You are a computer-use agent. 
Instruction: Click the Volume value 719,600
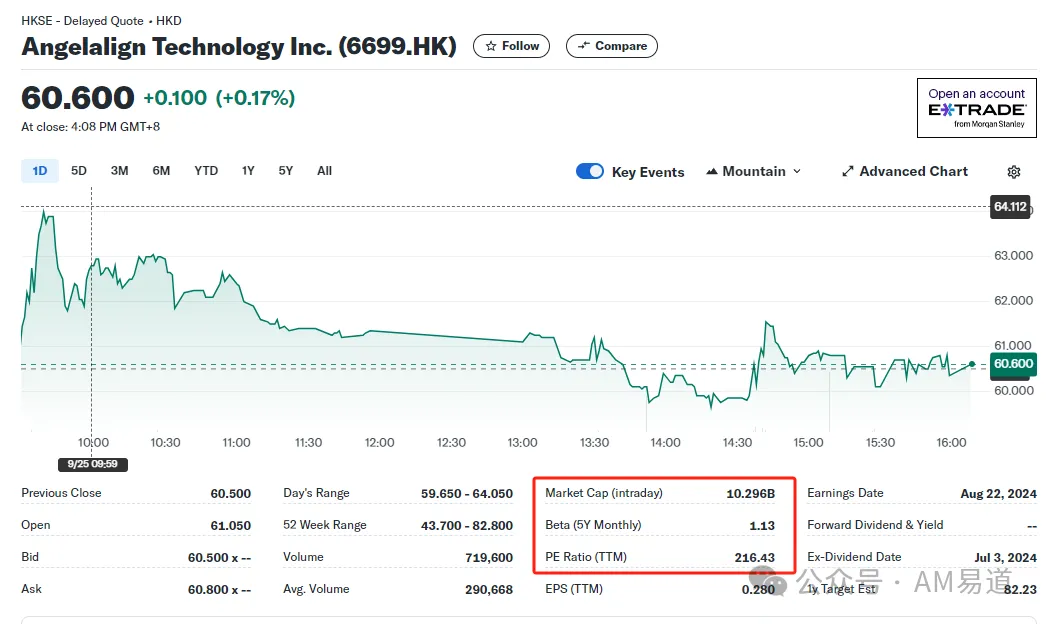pyautogui.click(x=489, y=558)
